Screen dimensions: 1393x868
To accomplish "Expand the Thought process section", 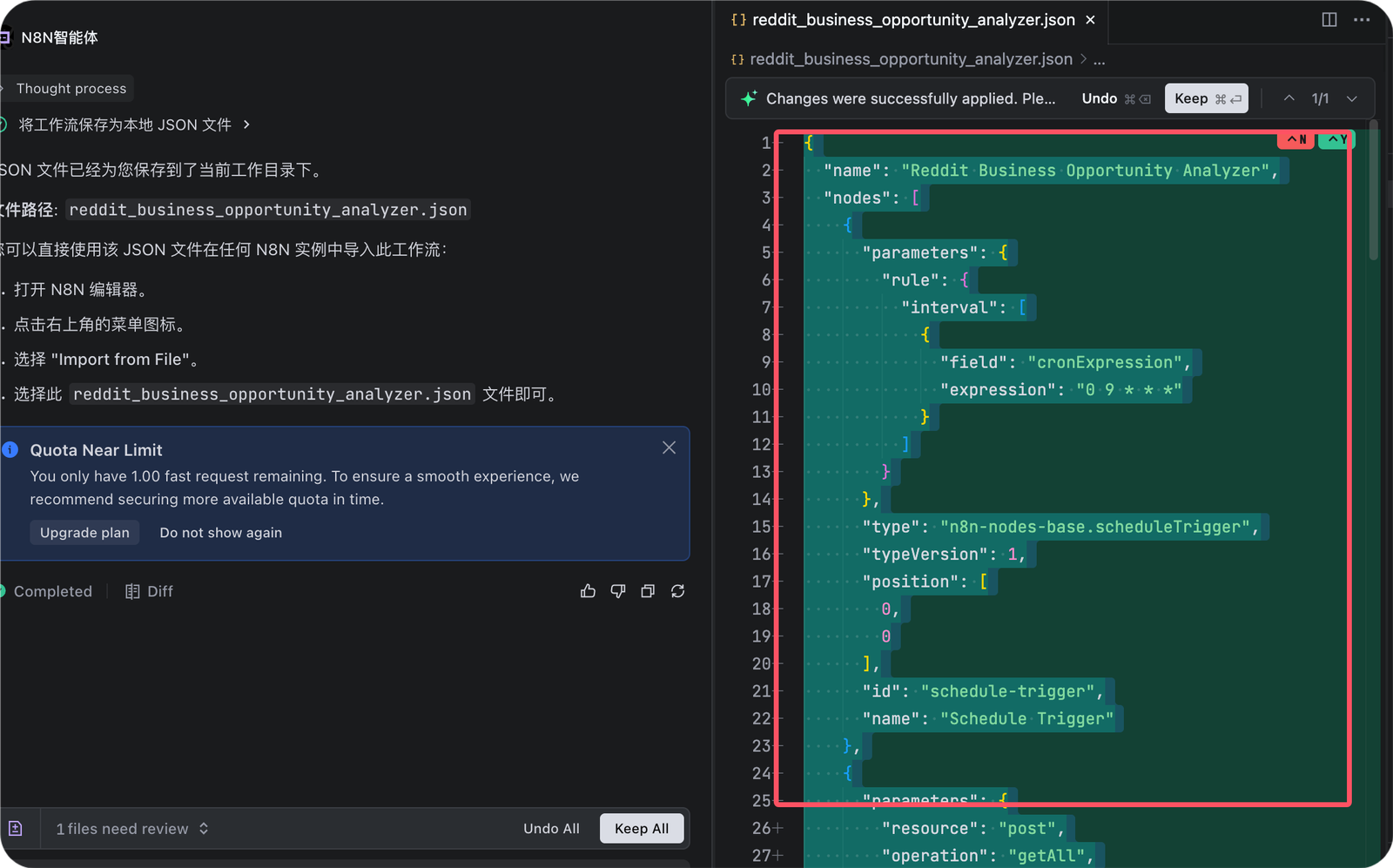I will pyautogui.click(x=71, y=88).
